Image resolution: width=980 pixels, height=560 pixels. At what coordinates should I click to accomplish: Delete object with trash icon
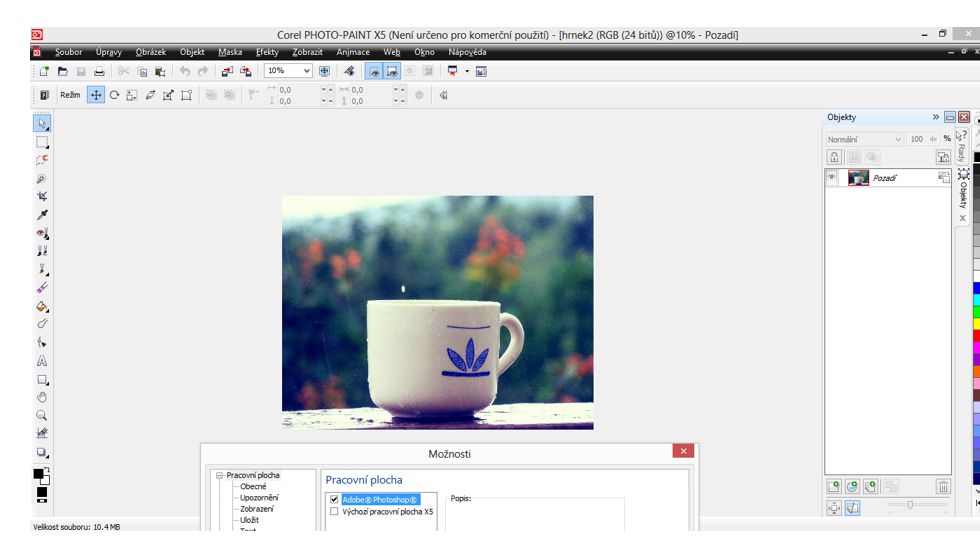[x=942, y=487]
